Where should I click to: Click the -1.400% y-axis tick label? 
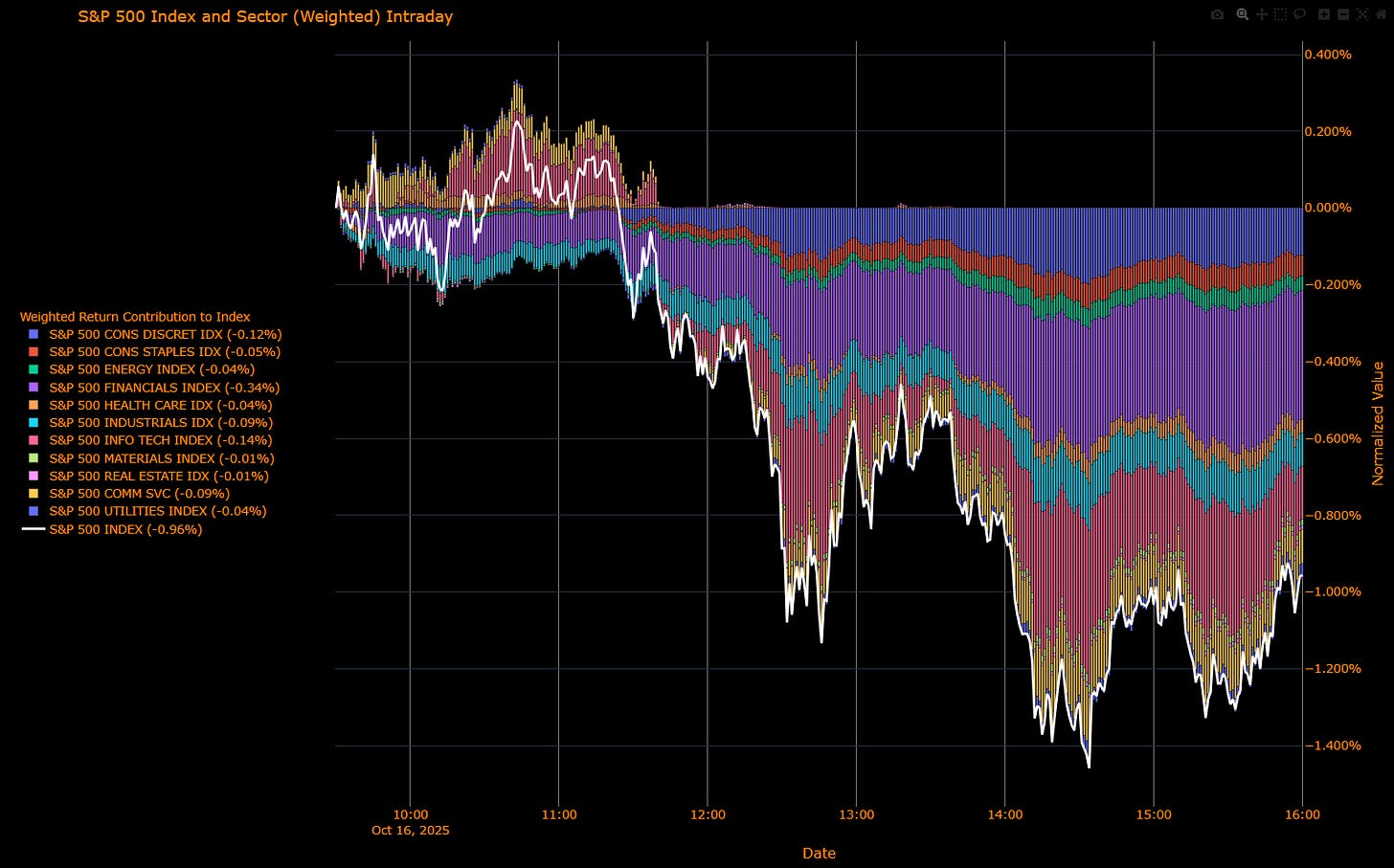1331,746
